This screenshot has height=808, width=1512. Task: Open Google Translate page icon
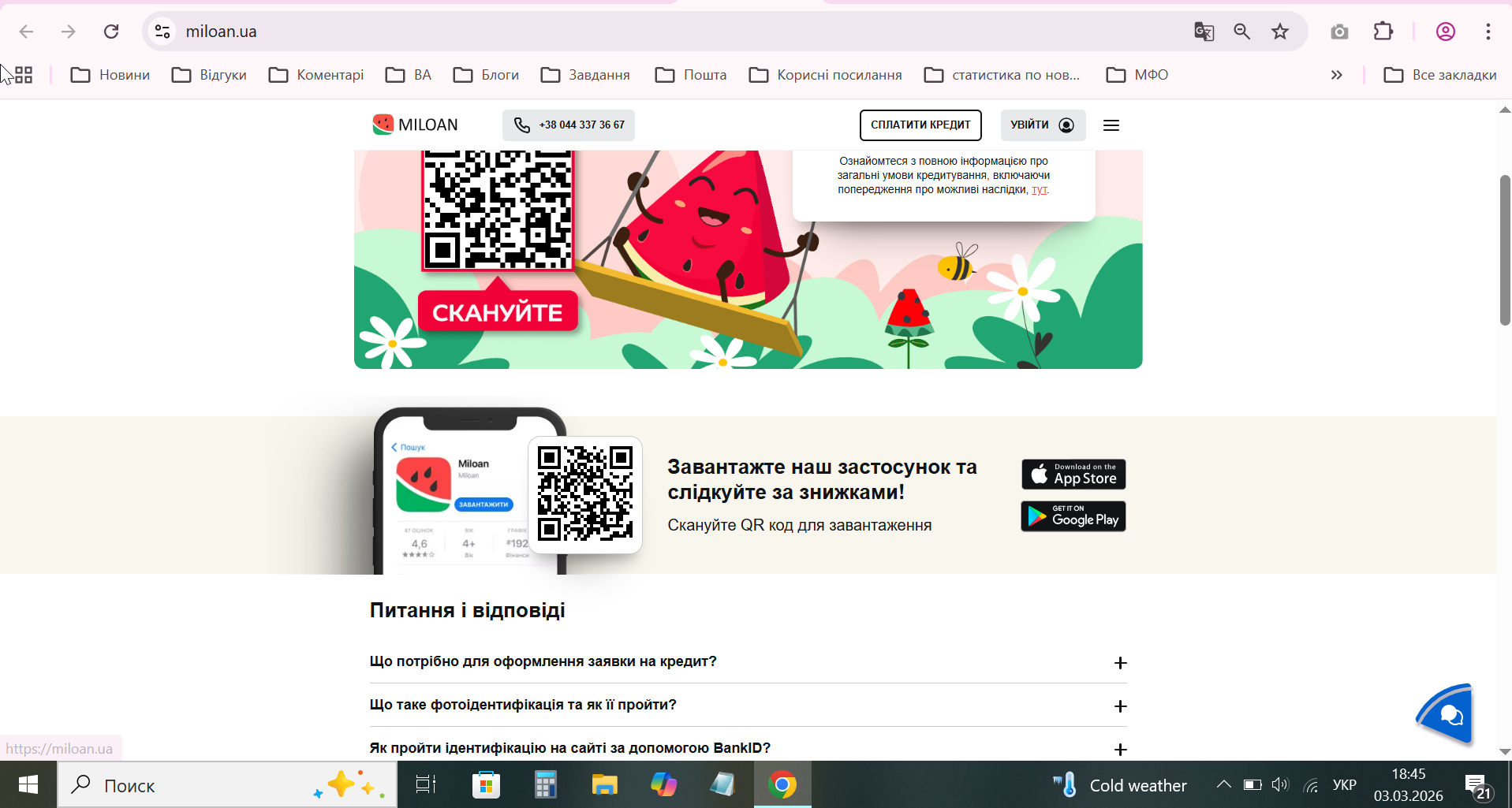click(x=1204, y=32)
